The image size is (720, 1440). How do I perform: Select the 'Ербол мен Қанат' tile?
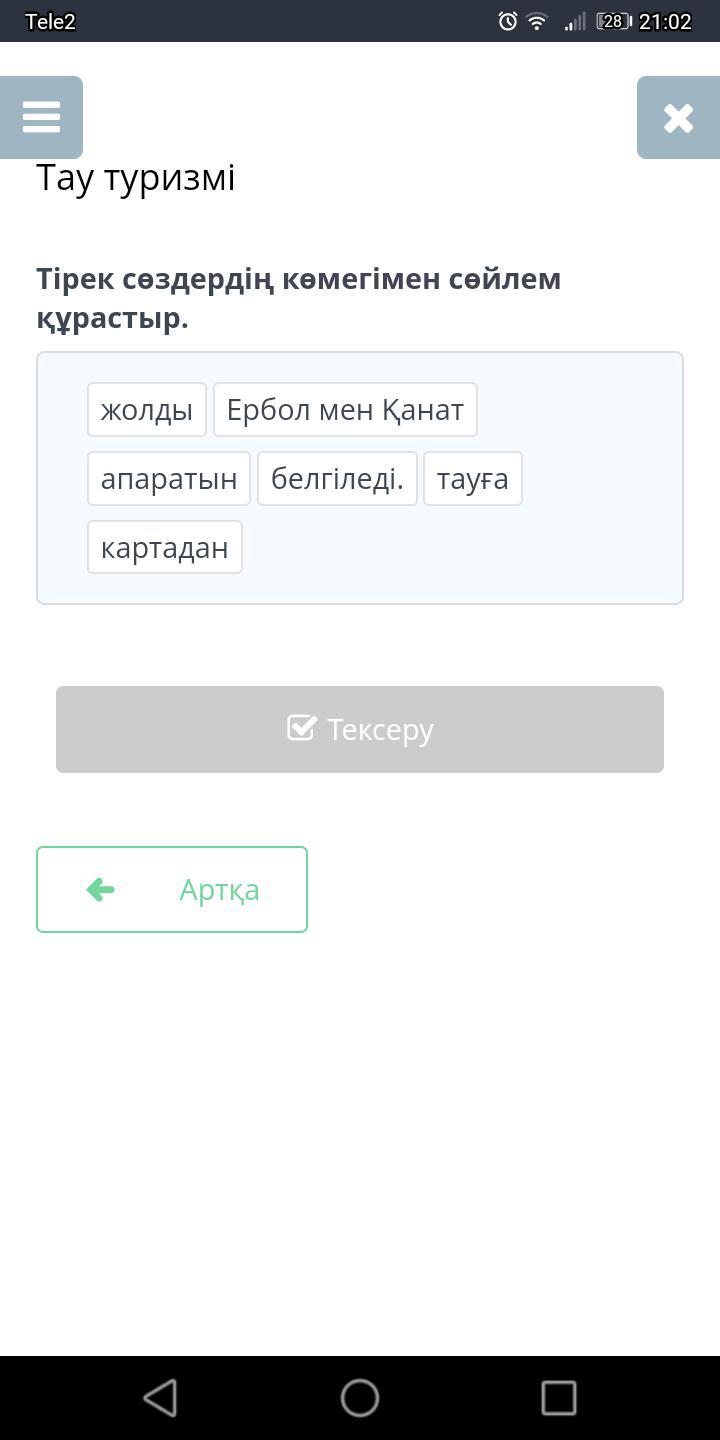[x=345, y=410]
